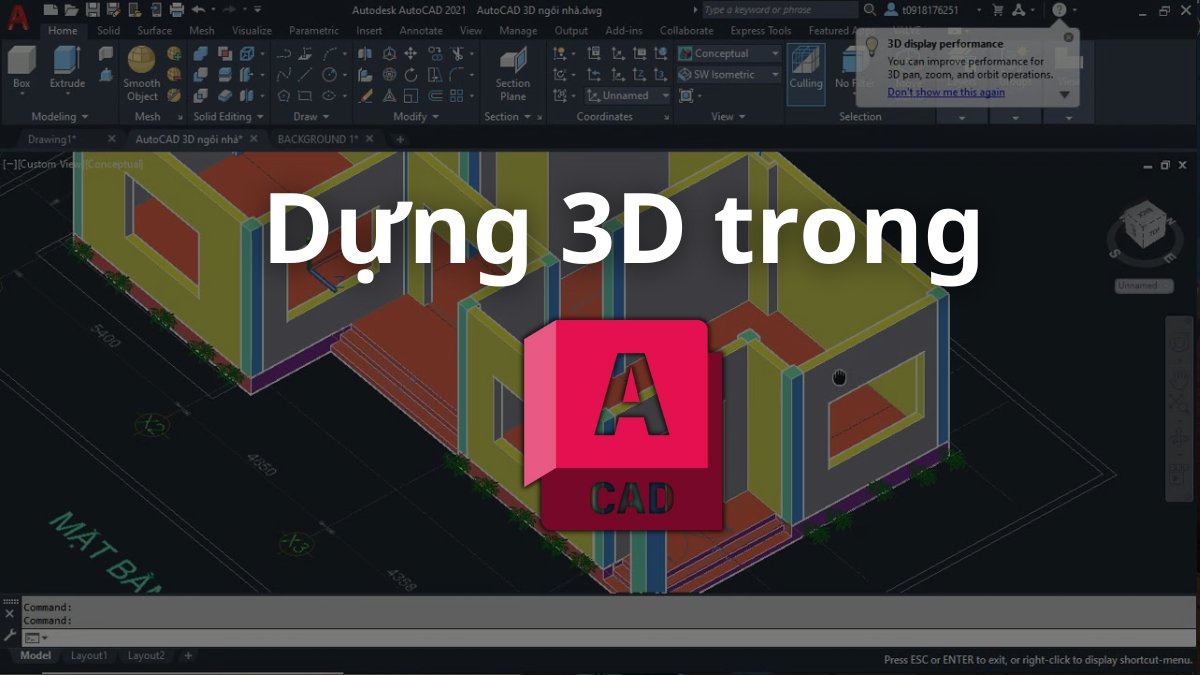Screen dimensions: 1200x675
Task: Select the Extrude tool
Action: pyautogui.click(x=65, y=62)
